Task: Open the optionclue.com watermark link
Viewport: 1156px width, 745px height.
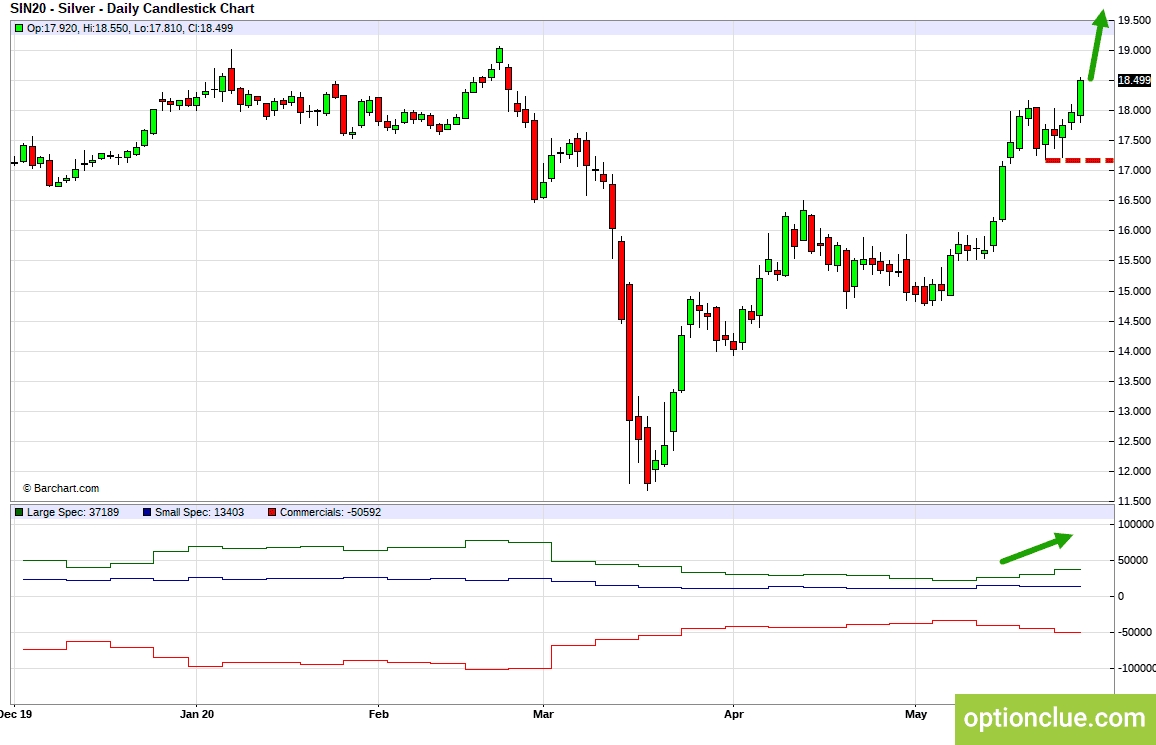Action: pyautogui.click(x=1054, y=718)
